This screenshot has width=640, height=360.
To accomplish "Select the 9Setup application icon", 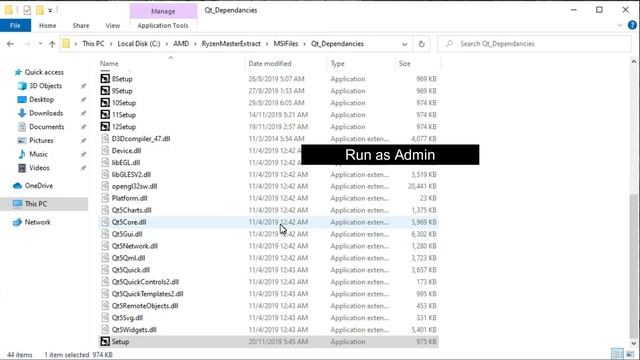I will pyautogui.click(x=105, y=91).
